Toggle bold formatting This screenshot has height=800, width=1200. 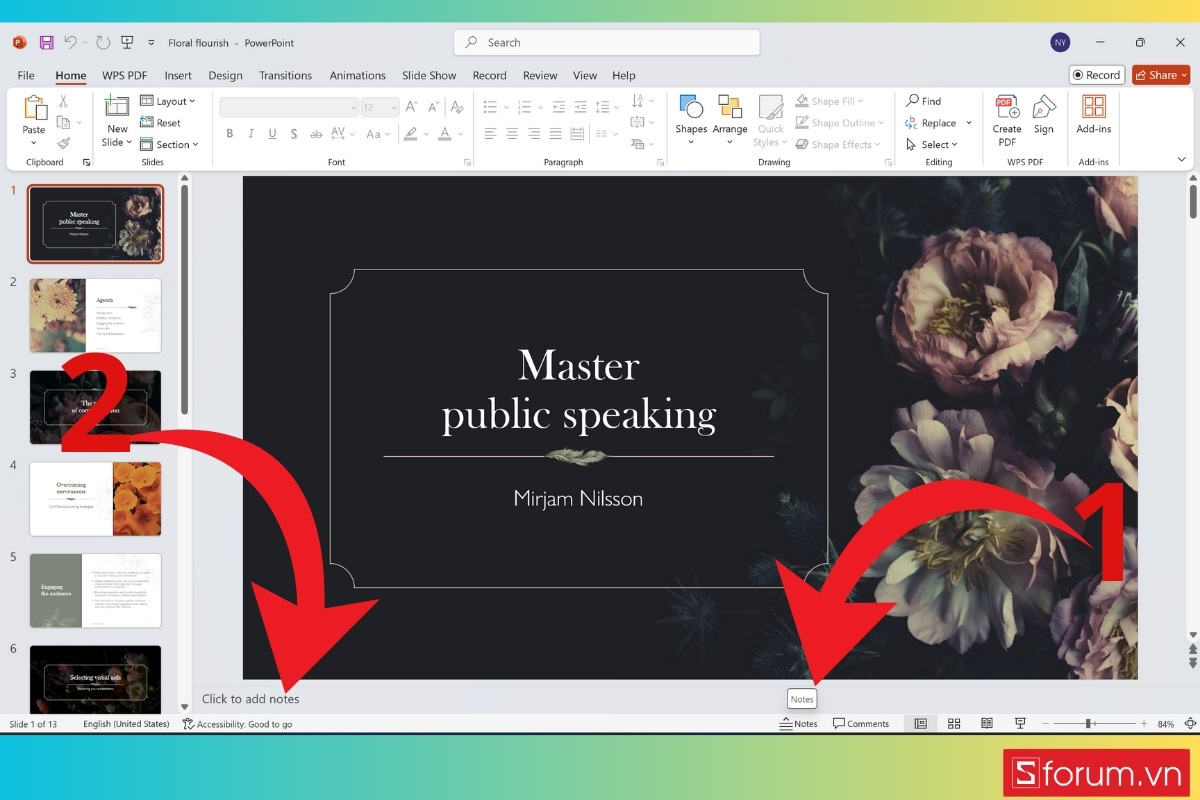tap(229, 133)
